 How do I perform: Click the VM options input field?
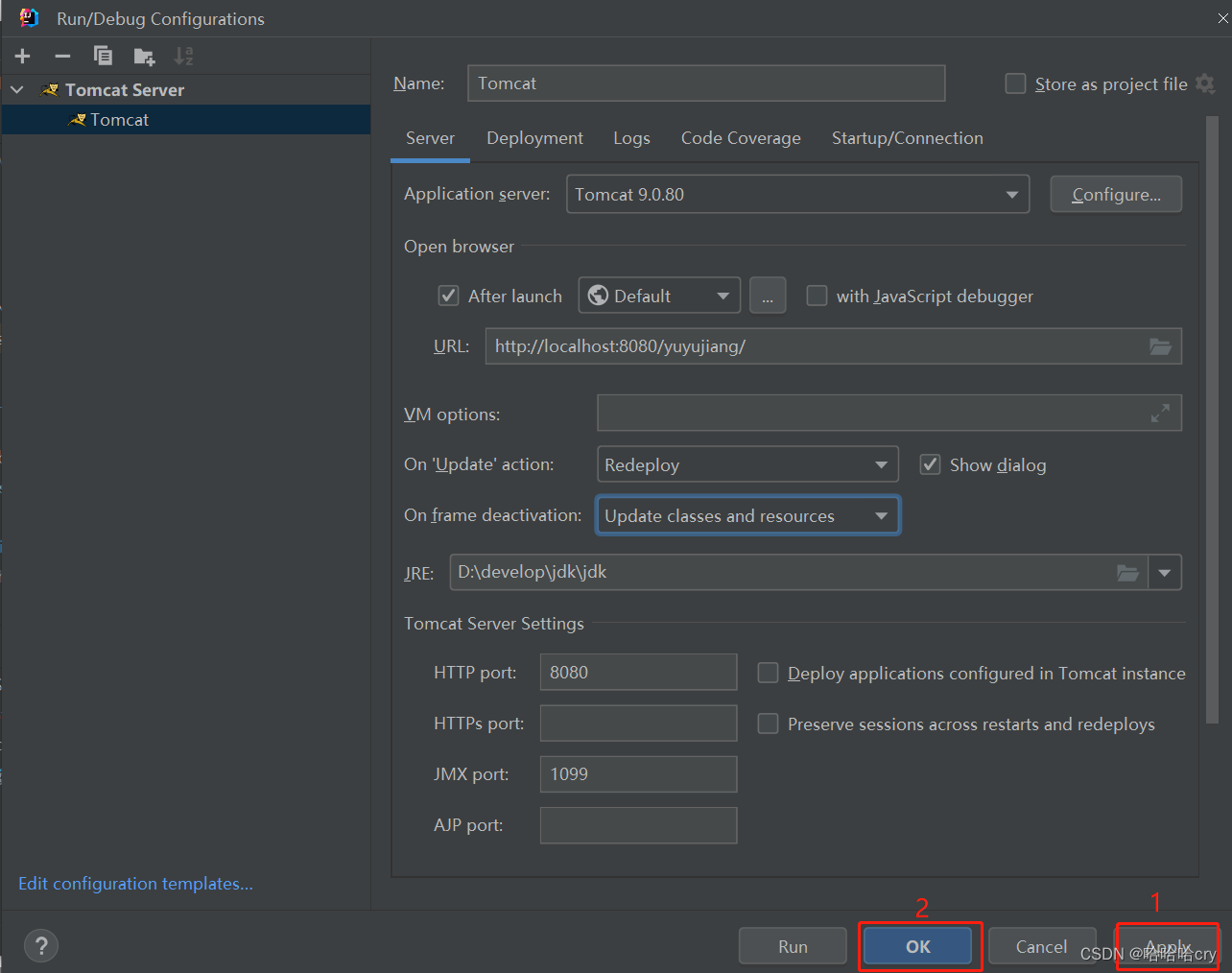tap(889, 414)
